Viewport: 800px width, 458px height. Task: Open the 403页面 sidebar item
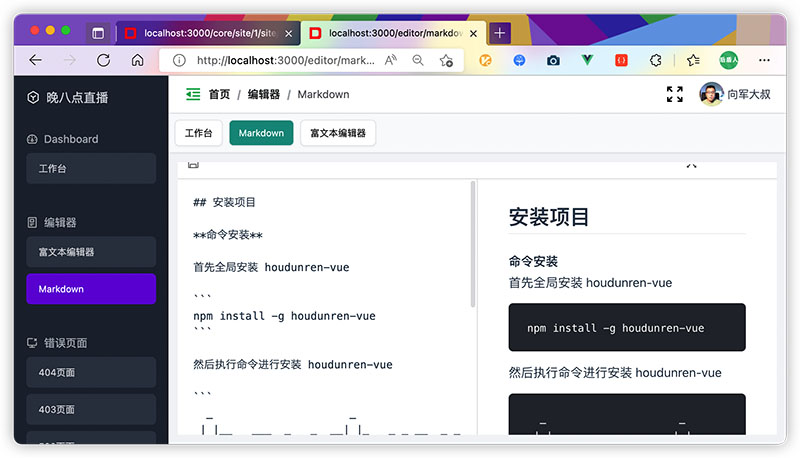click(x=91, y=410)
